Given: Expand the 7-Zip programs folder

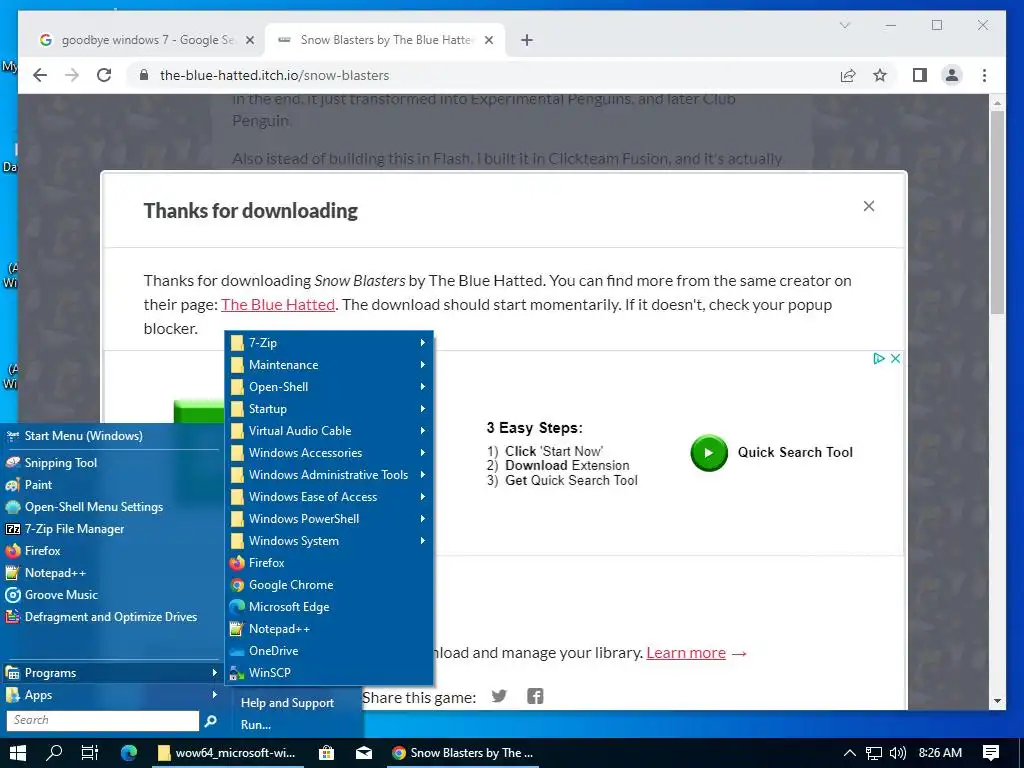Looking at the screenshot, I should pyautogui.click(x=329, y=342).
